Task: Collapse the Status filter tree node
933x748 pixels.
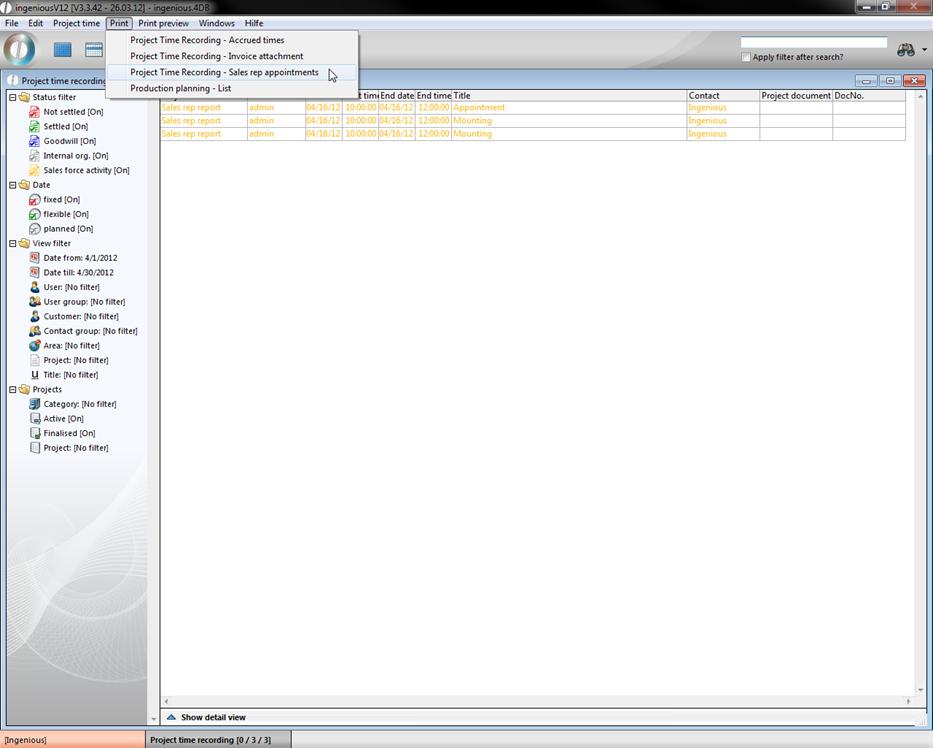Action: 12,97
